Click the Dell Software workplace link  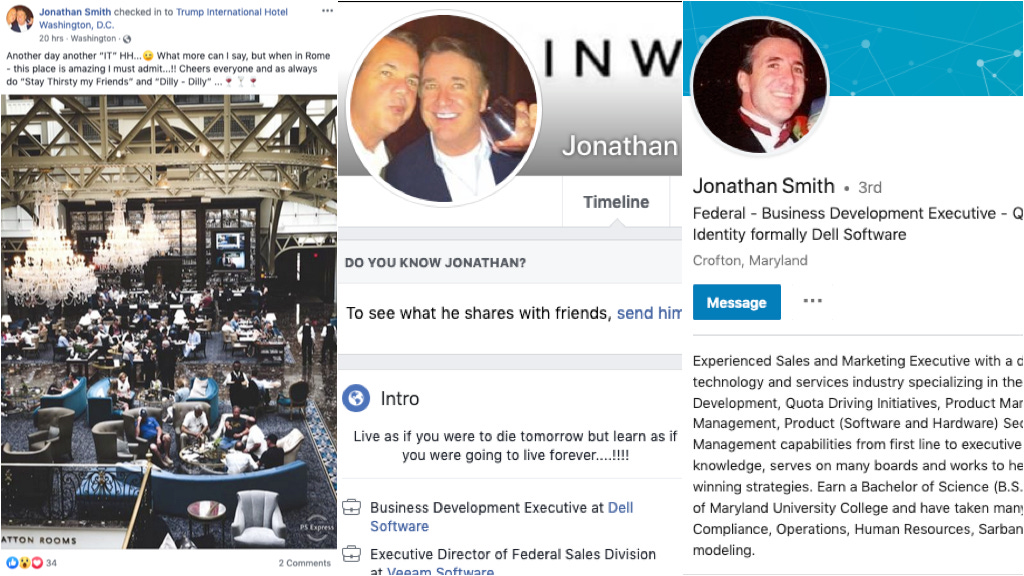(x=502, y=517)
